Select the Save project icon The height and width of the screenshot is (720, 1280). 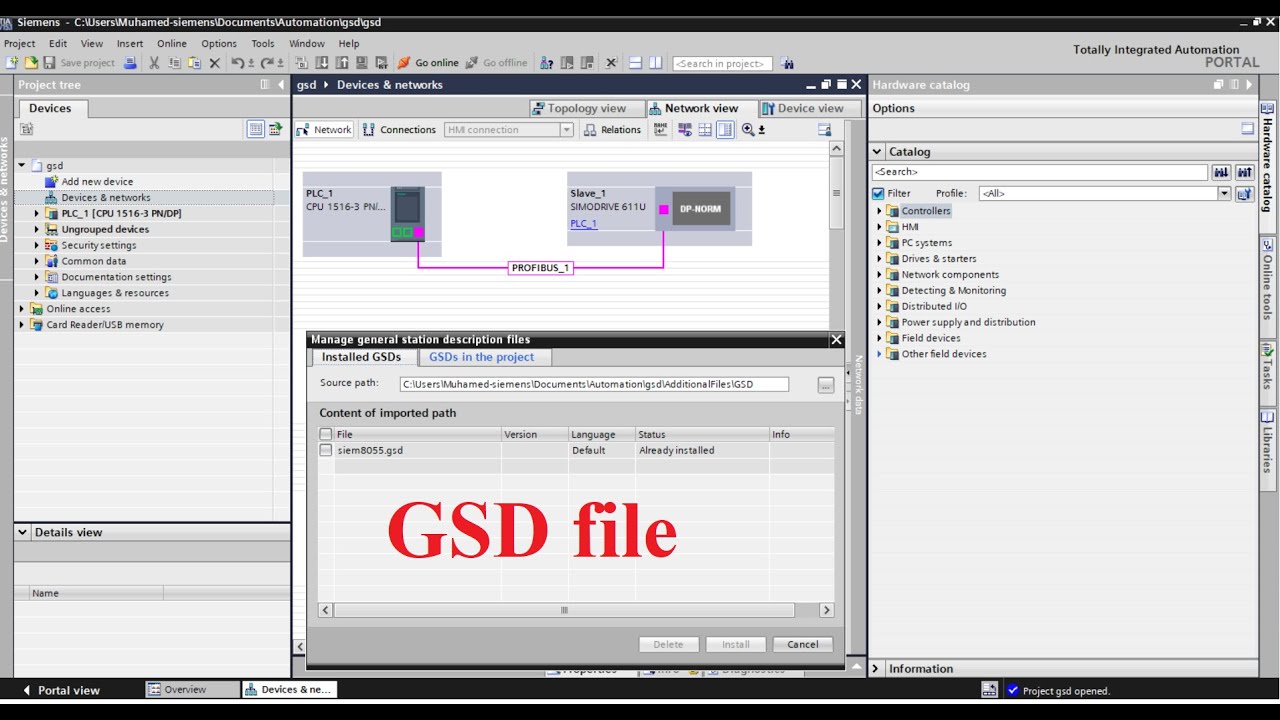click(x=51, y=63)
